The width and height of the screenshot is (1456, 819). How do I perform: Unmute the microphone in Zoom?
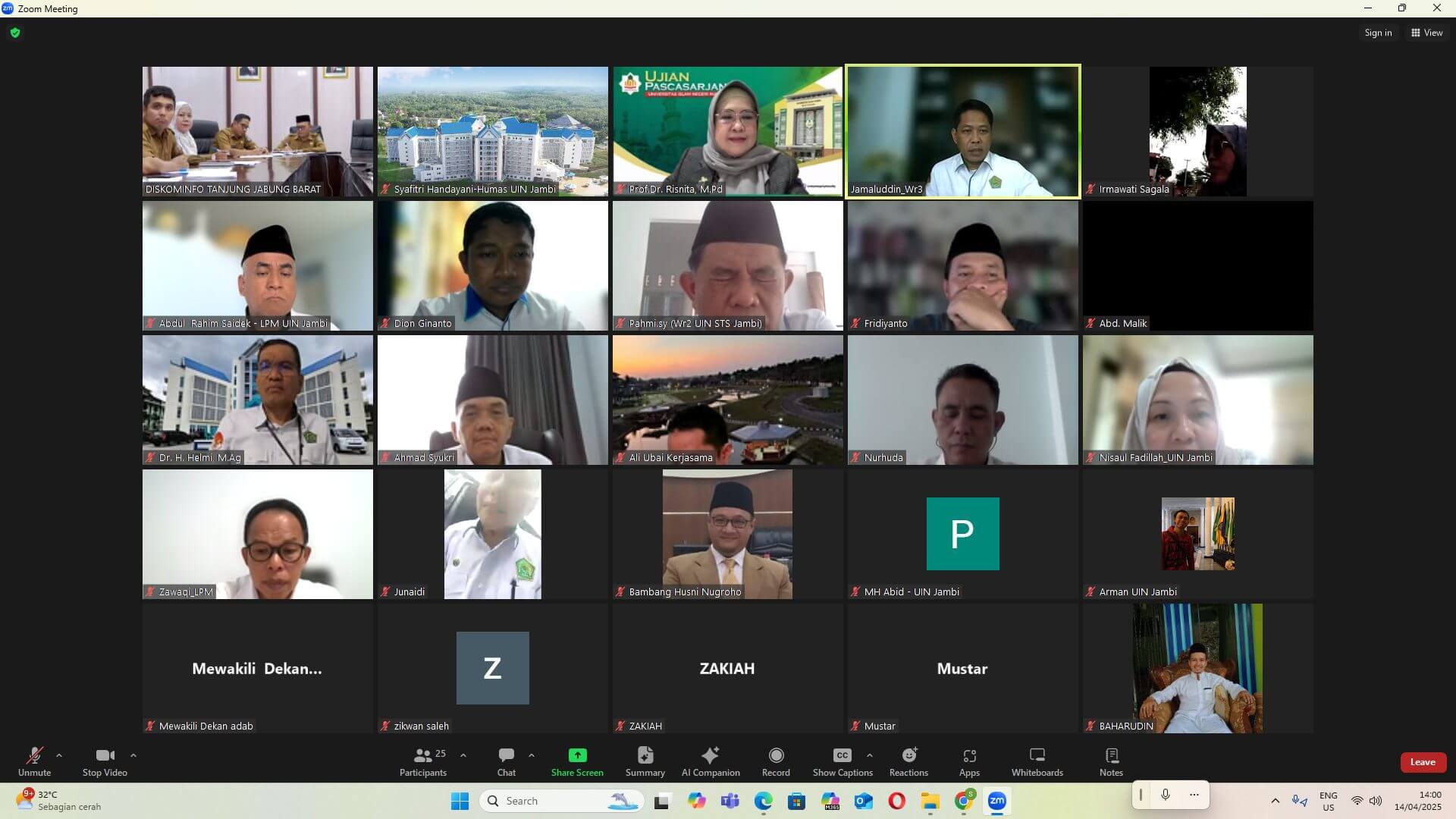pyautogui.click(x=34, y=761)
